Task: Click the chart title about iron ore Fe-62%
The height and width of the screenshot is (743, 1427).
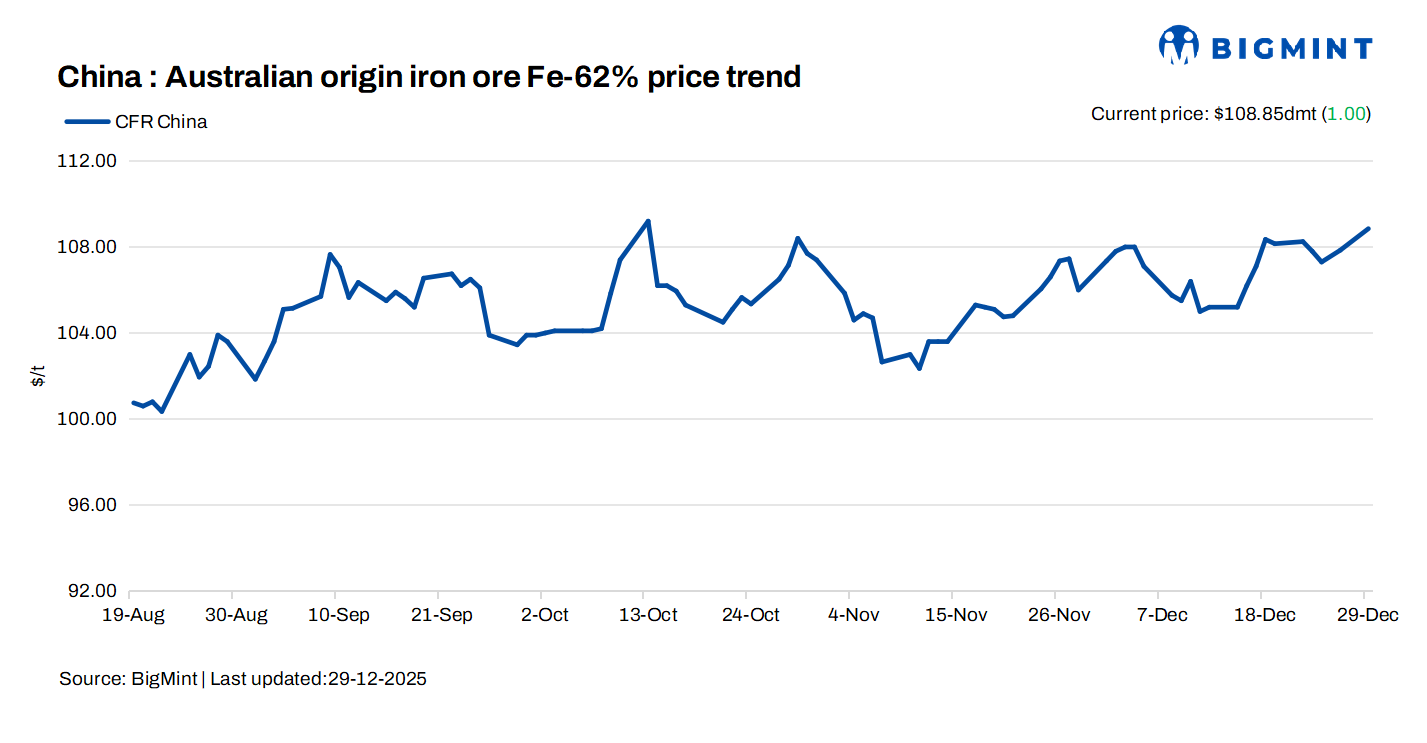Action: 429,77
